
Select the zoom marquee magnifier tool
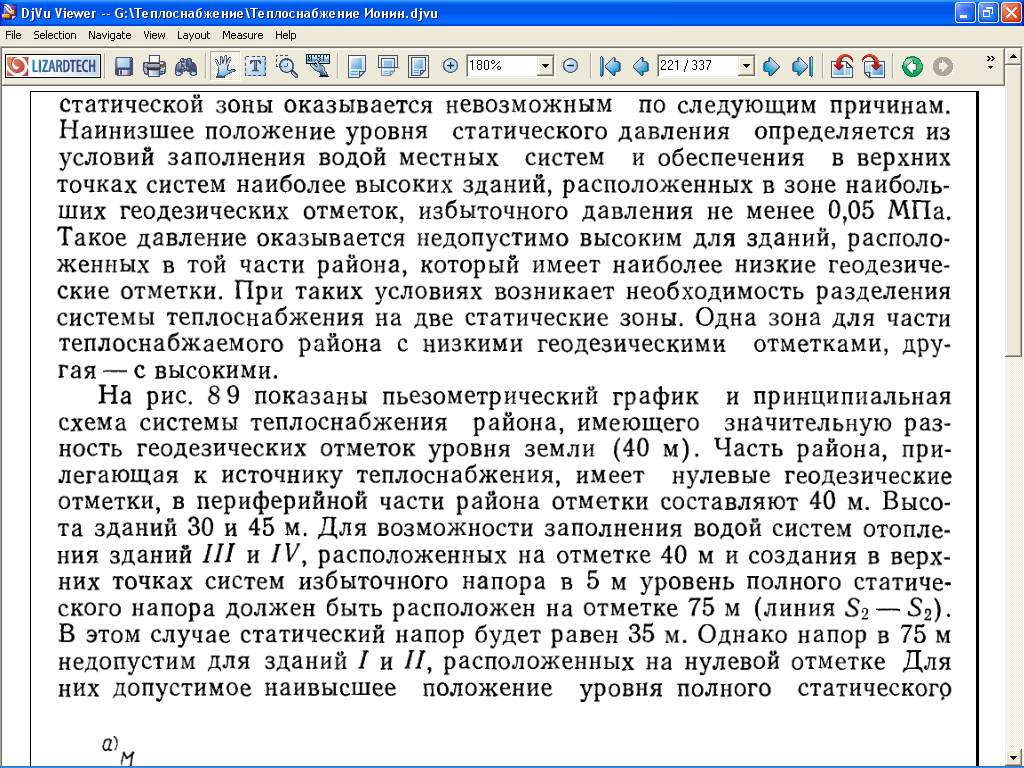click(287, 66)
